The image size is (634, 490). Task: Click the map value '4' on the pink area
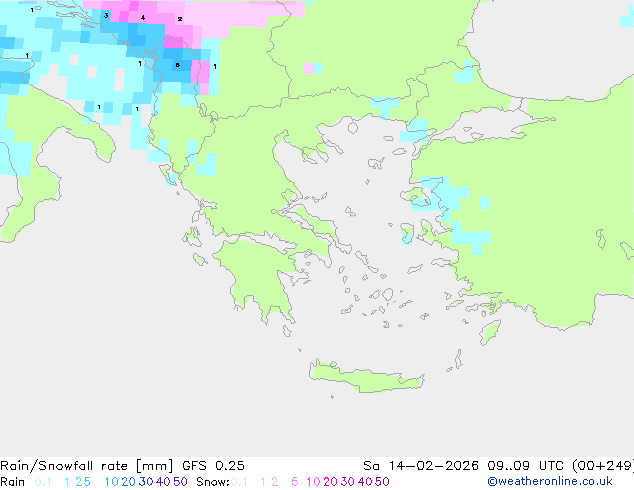pos(143,18)
